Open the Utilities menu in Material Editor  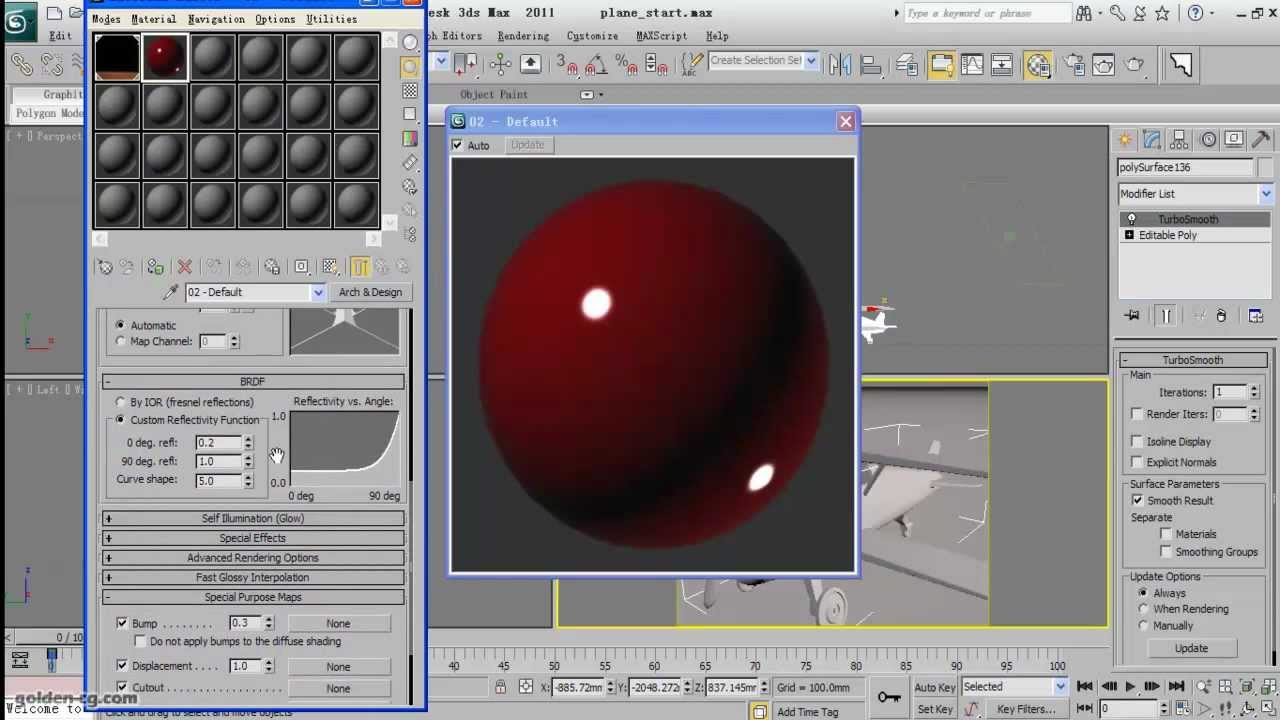(x=331, y=19)
